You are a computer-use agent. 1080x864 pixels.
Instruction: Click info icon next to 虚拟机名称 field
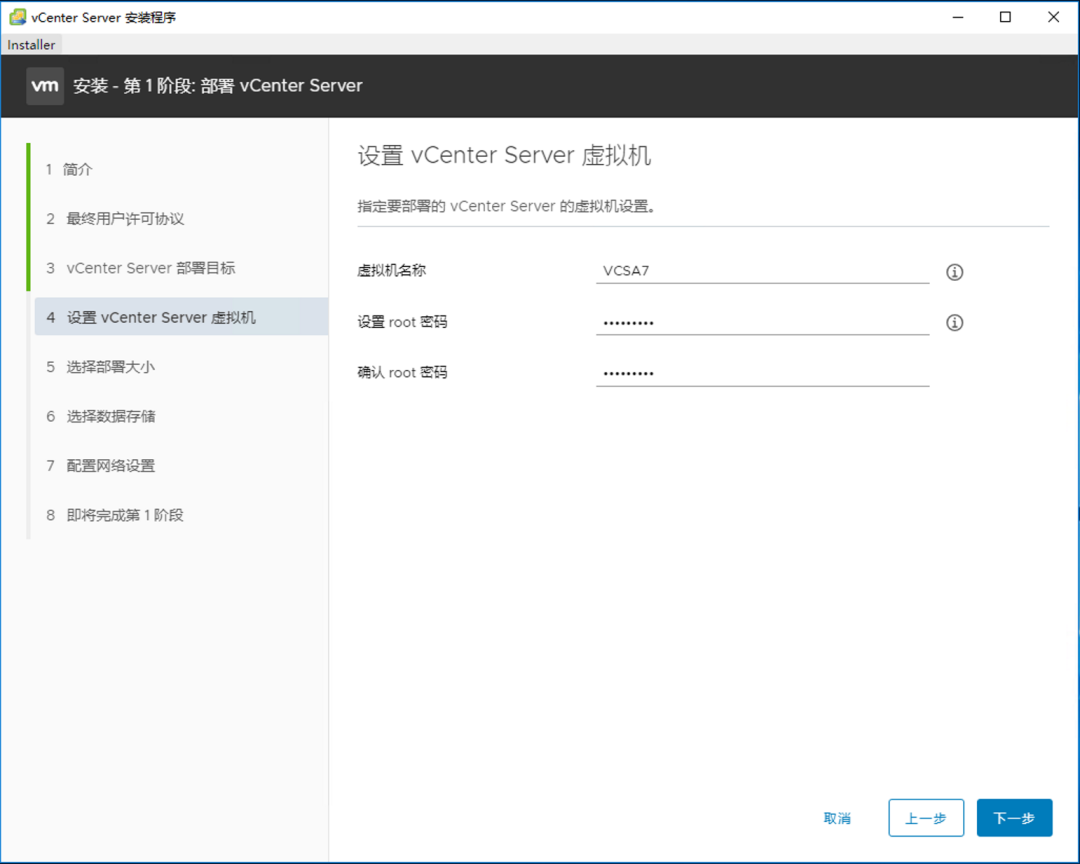point(954,272)
